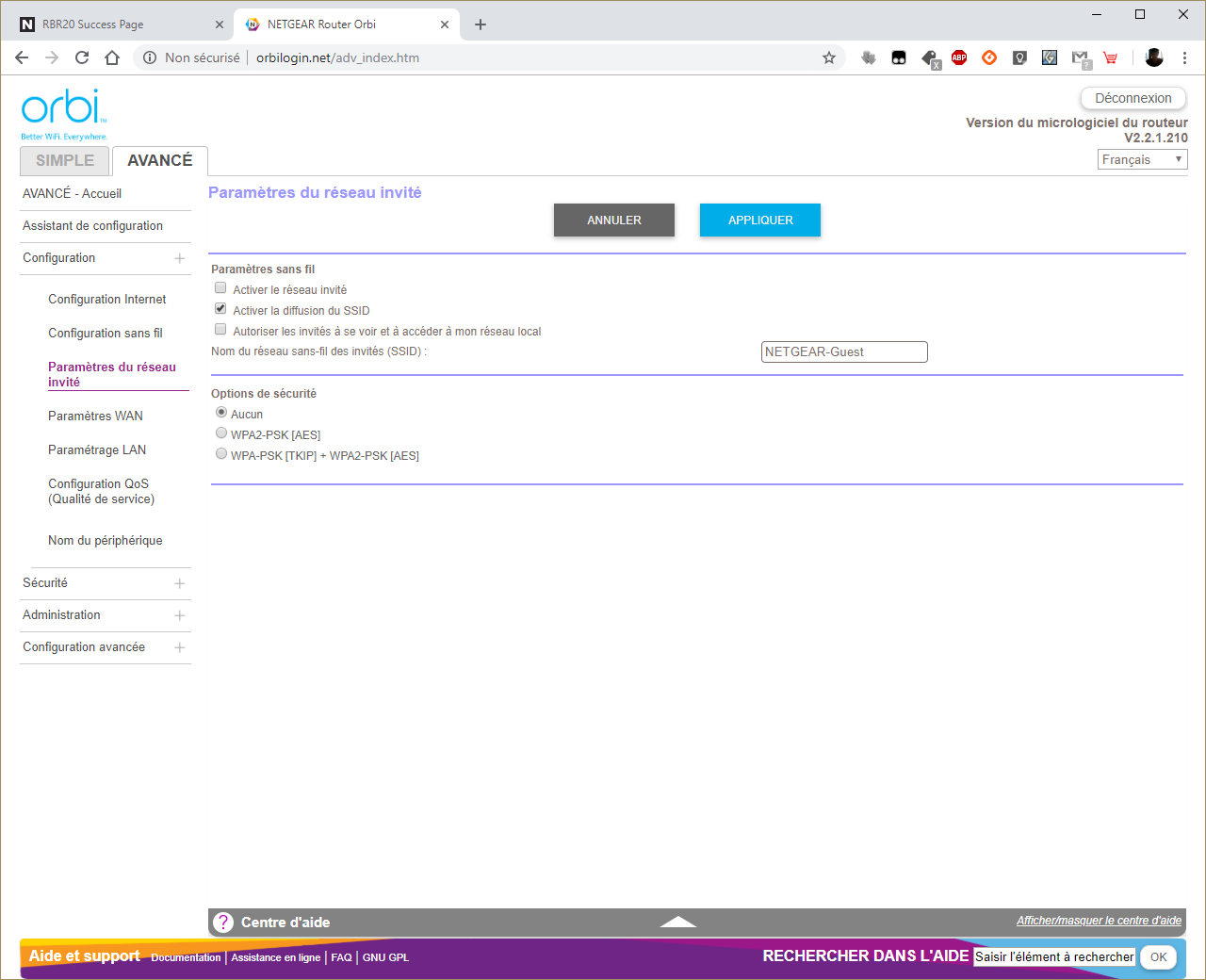This screenshot has height=980, width=1206.
Task: Collapse the Configuration menu section
Action: (x=179, y=258)
